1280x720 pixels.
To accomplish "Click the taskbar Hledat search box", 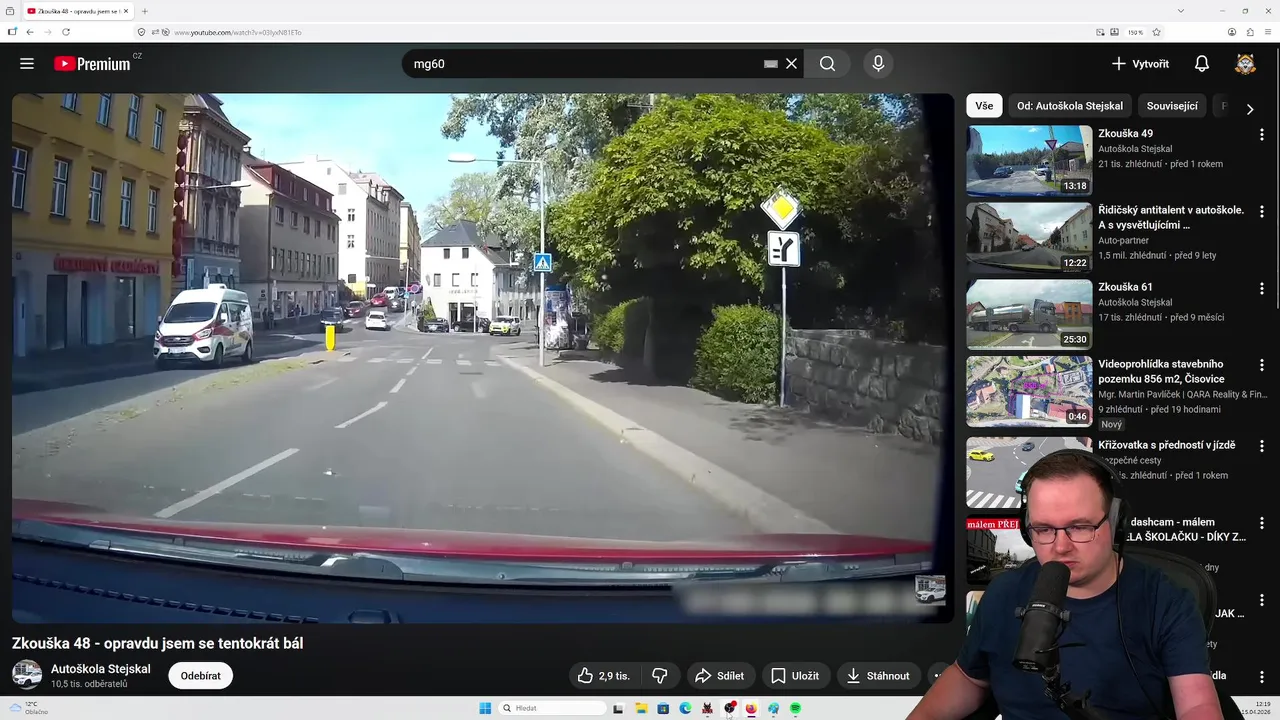I will pos(553,708).
